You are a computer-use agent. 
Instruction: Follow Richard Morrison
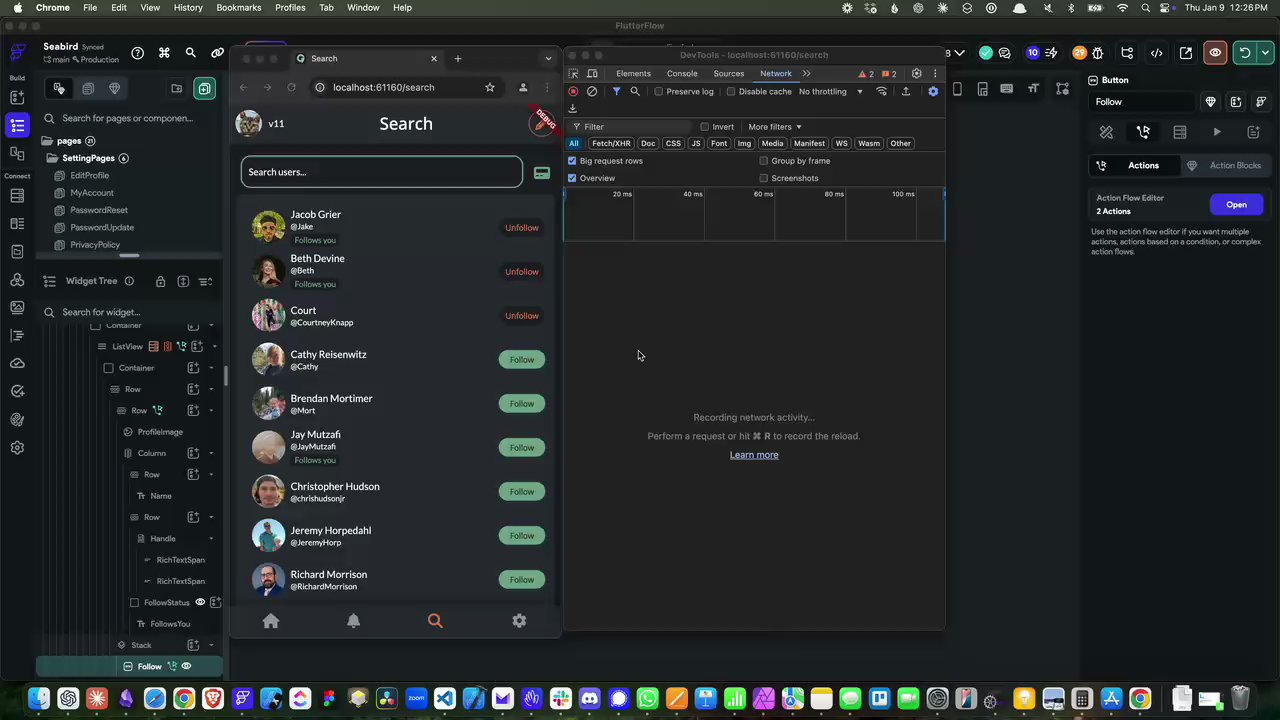522,580
